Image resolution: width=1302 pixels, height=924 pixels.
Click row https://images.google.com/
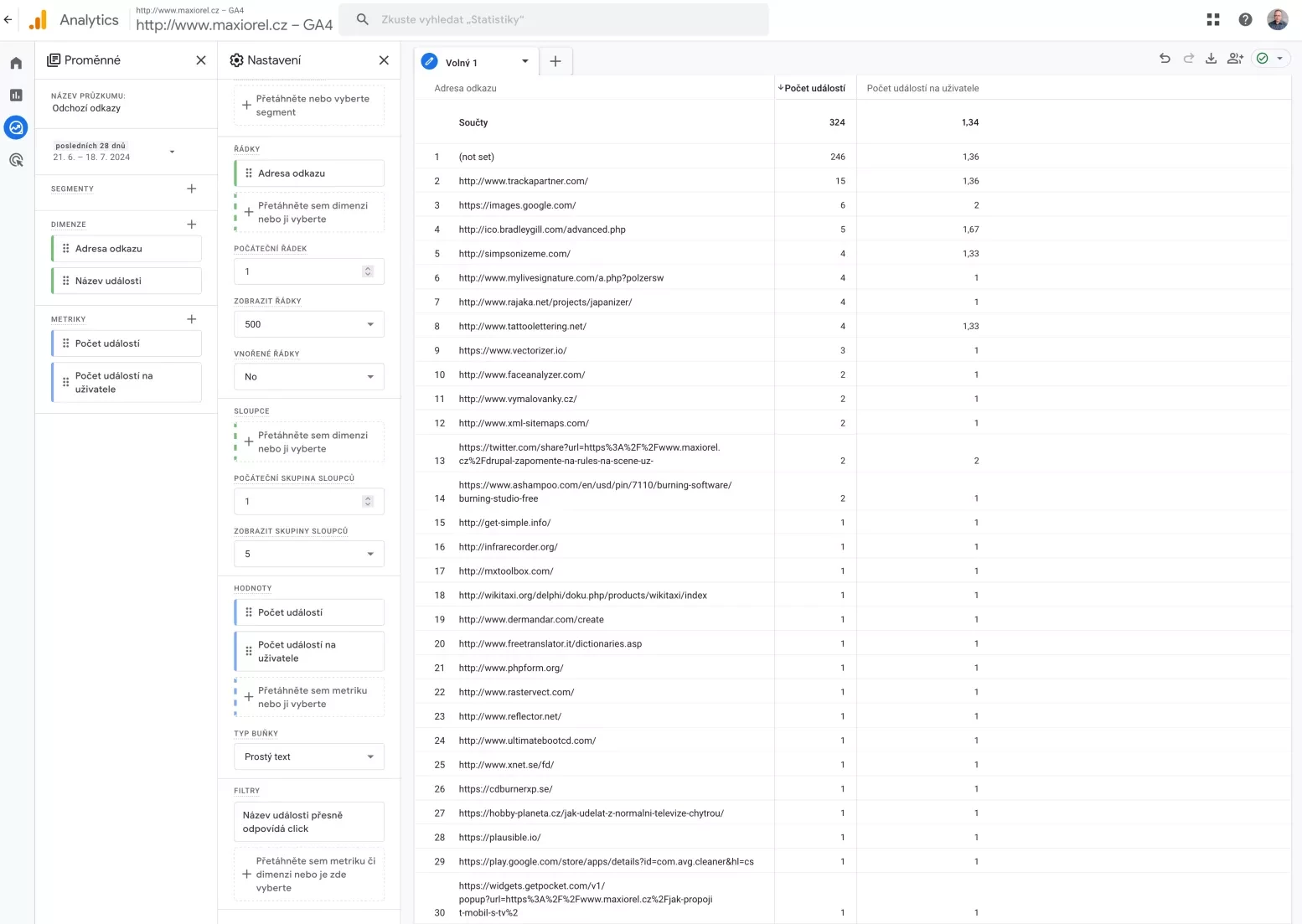click(853, 205)
